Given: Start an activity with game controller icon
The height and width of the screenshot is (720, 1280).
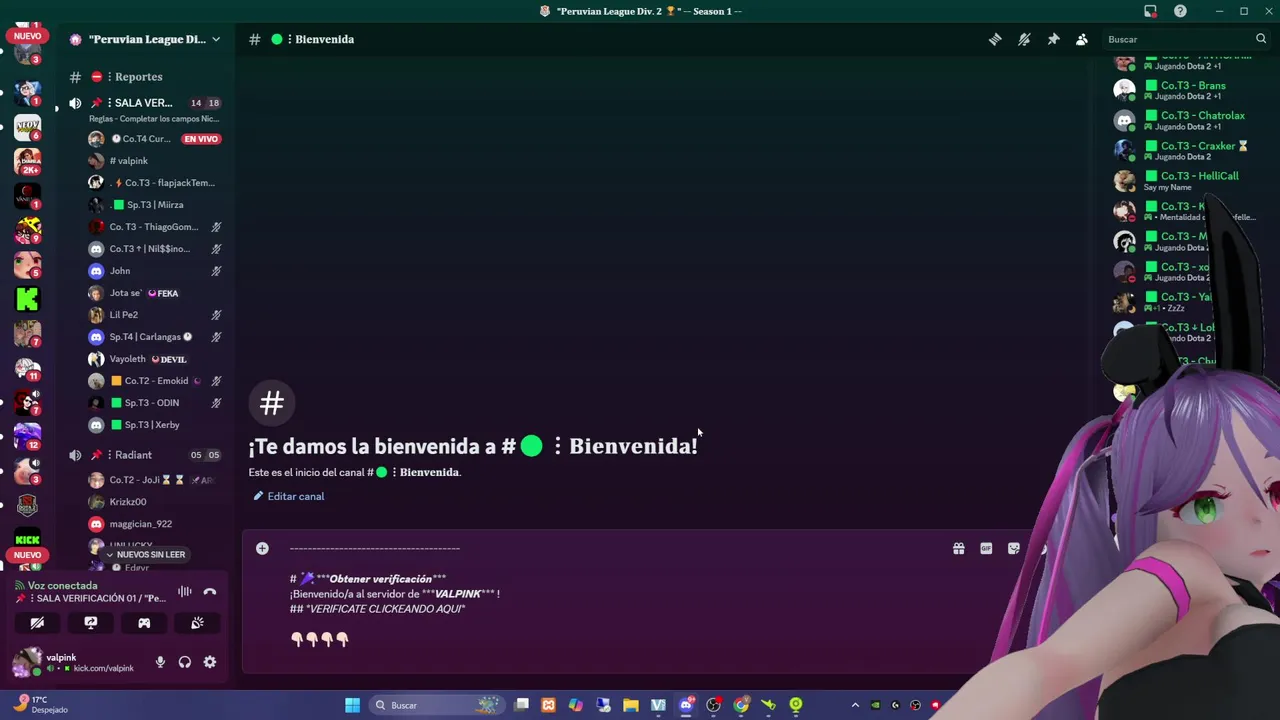Looking at the screenshot, I should click(x=144, y=623).
